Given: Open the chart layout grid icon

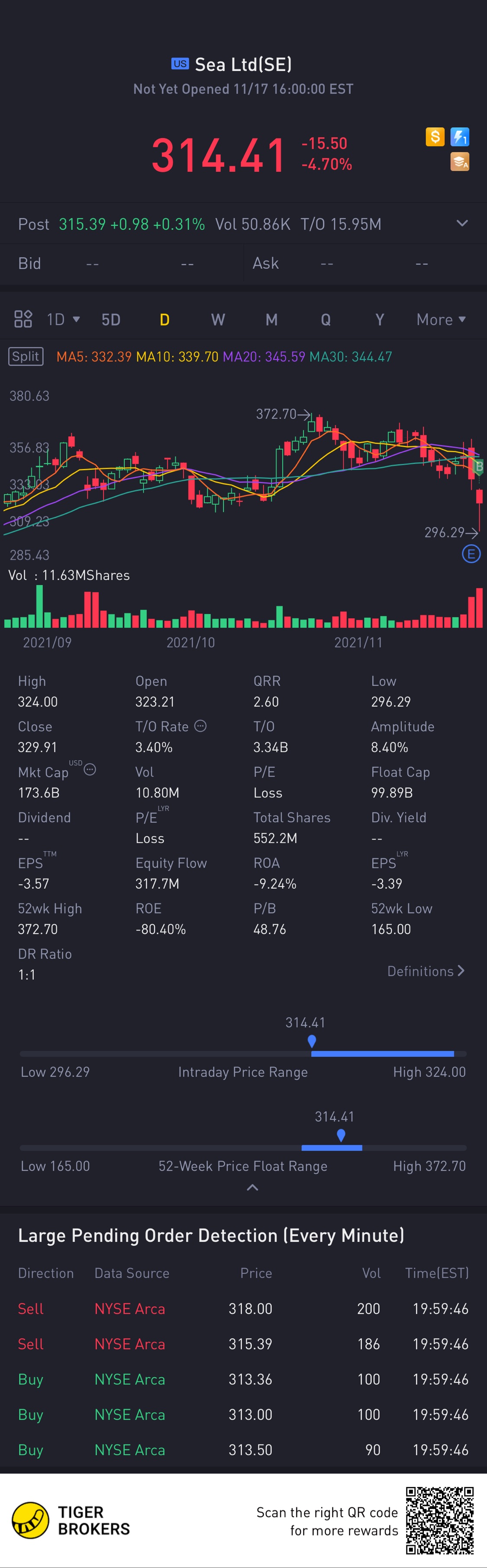Looking at the screenshot, I should click(x=23, y=319).
